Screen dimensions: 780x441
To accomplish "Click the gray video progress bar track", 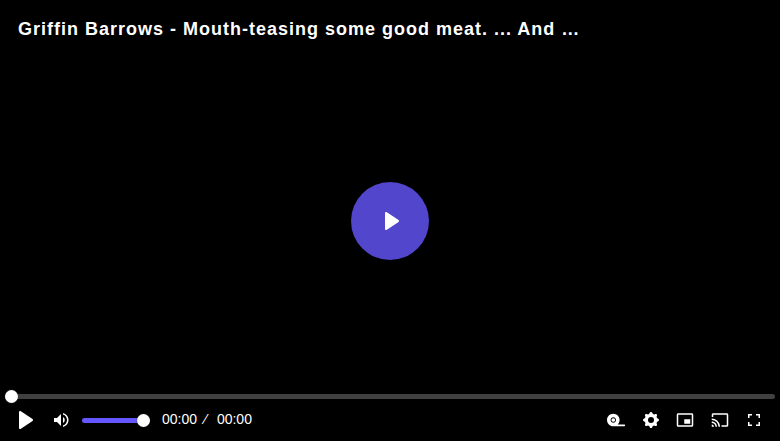I will pos(390,396).
